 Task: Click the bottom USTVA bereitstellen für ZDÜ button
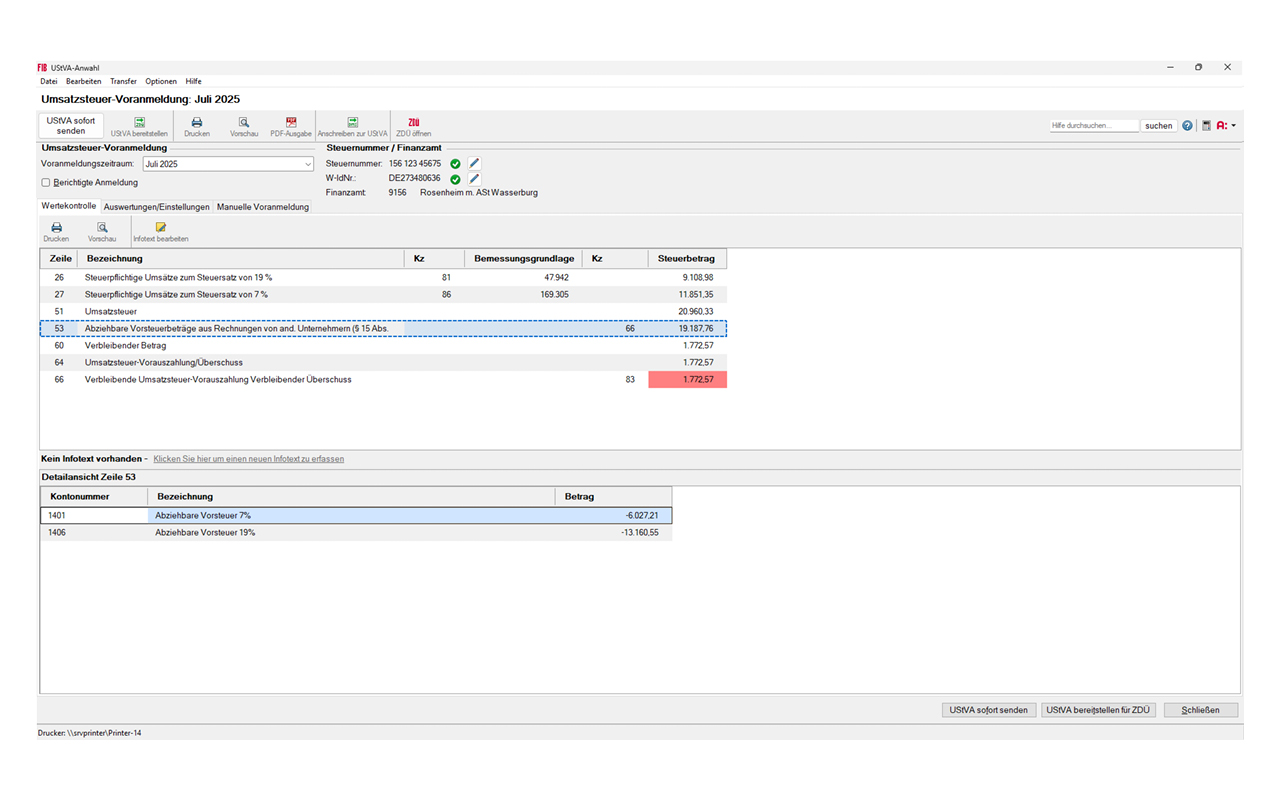[1098, 710]
